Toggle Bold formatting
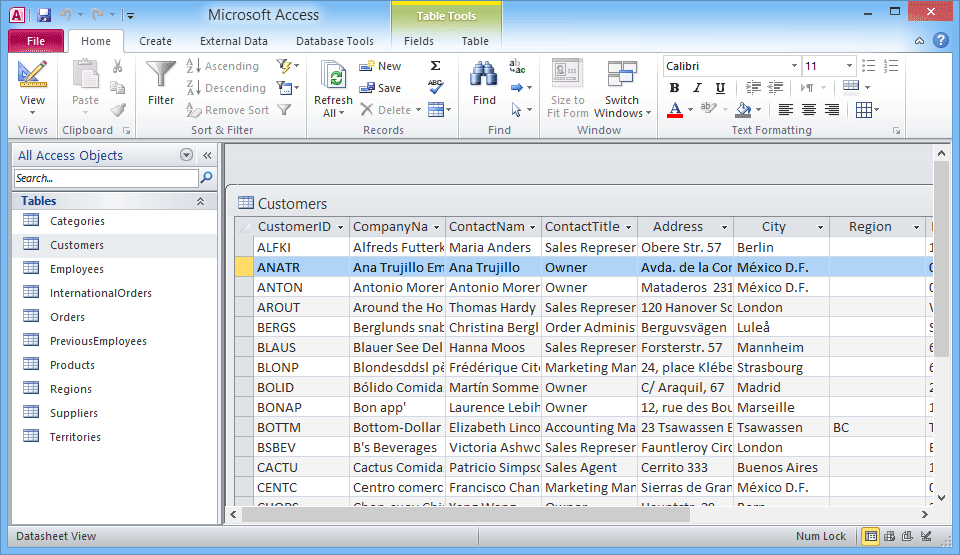The width and height of the screenshot is (960, 555). click(674, 88)
